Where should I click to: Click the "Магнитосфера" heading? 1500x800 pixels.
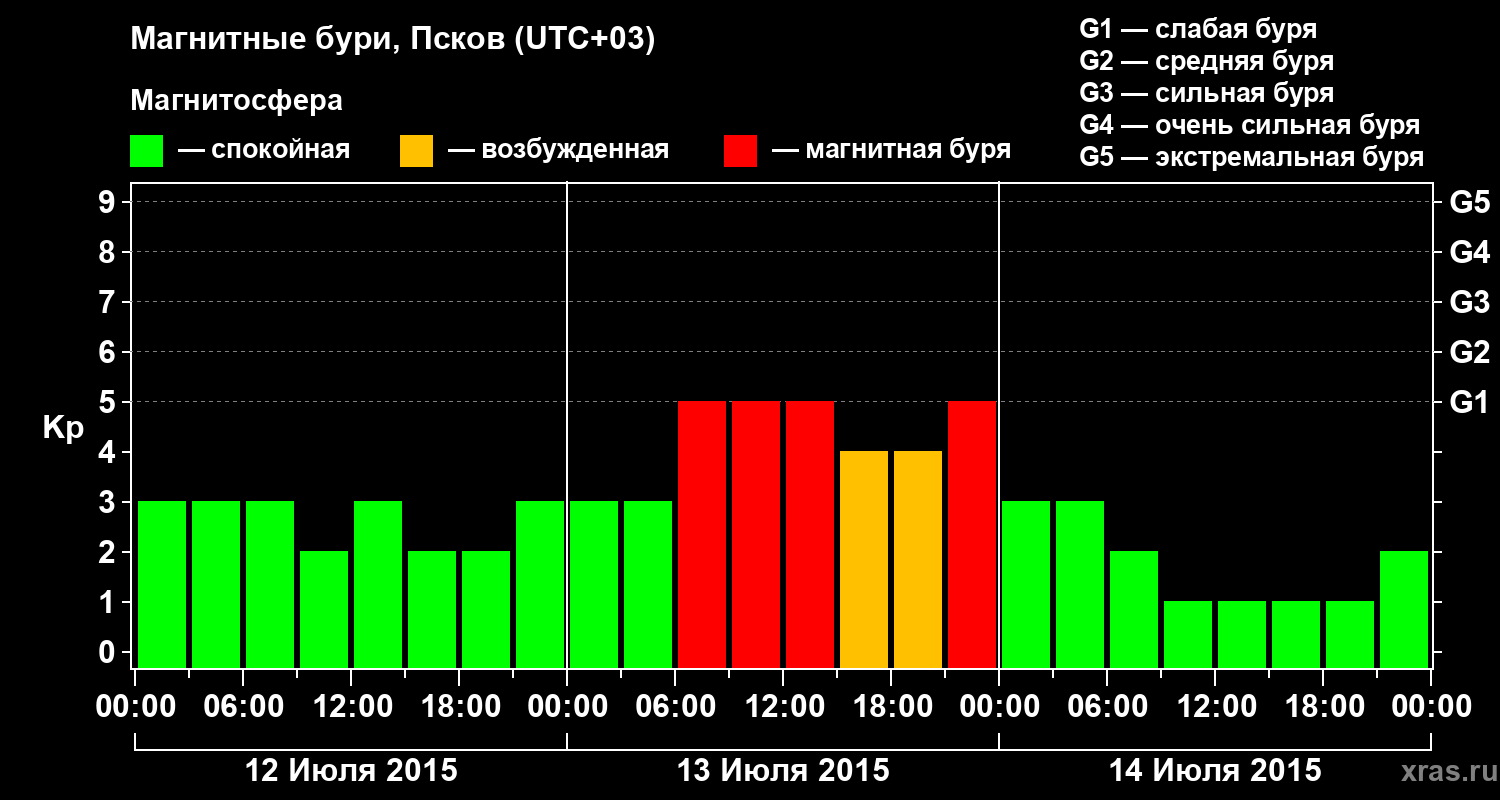pyautogui.click(x=236, y=101)
